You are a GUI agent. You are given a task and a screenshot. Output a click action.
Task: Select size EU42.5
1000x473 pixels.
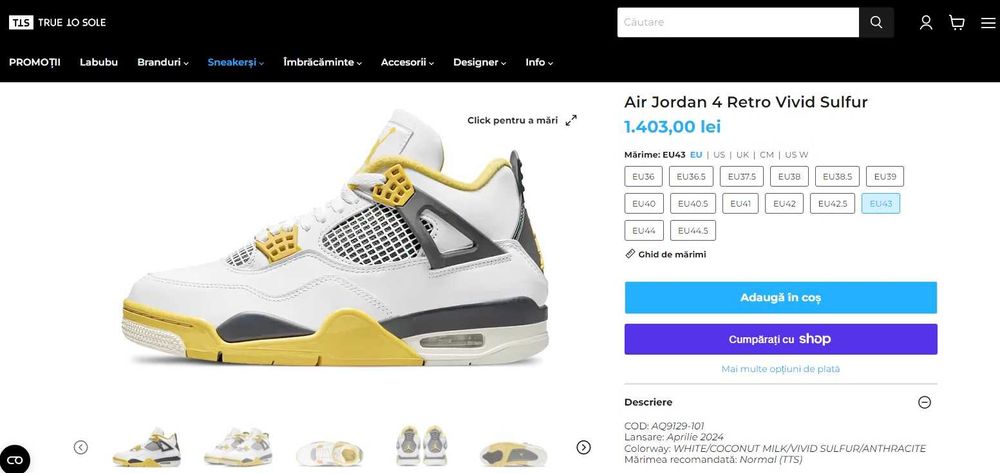coord(832,203)
